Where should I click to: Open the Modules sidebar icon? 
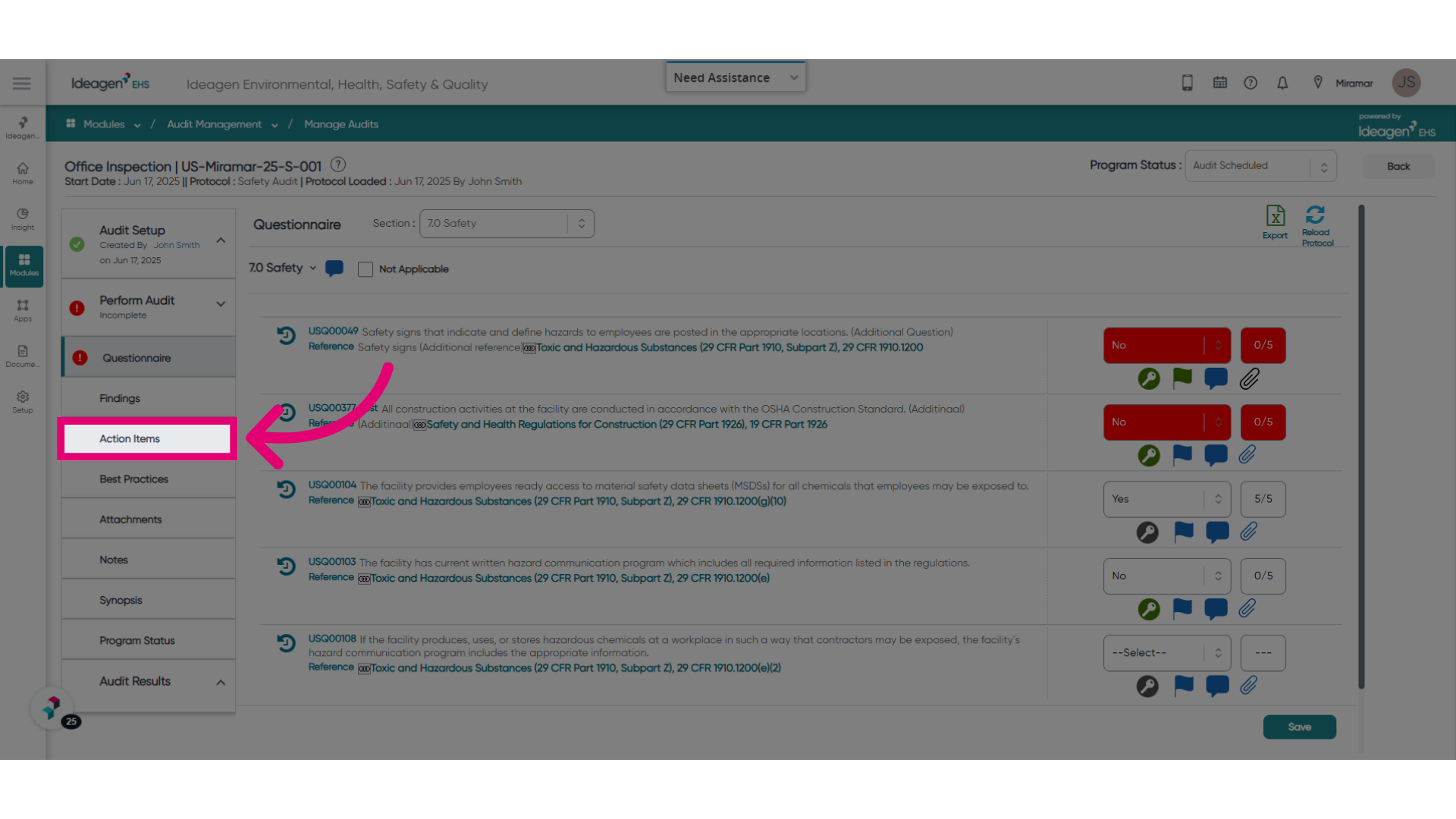pos(24,265)
